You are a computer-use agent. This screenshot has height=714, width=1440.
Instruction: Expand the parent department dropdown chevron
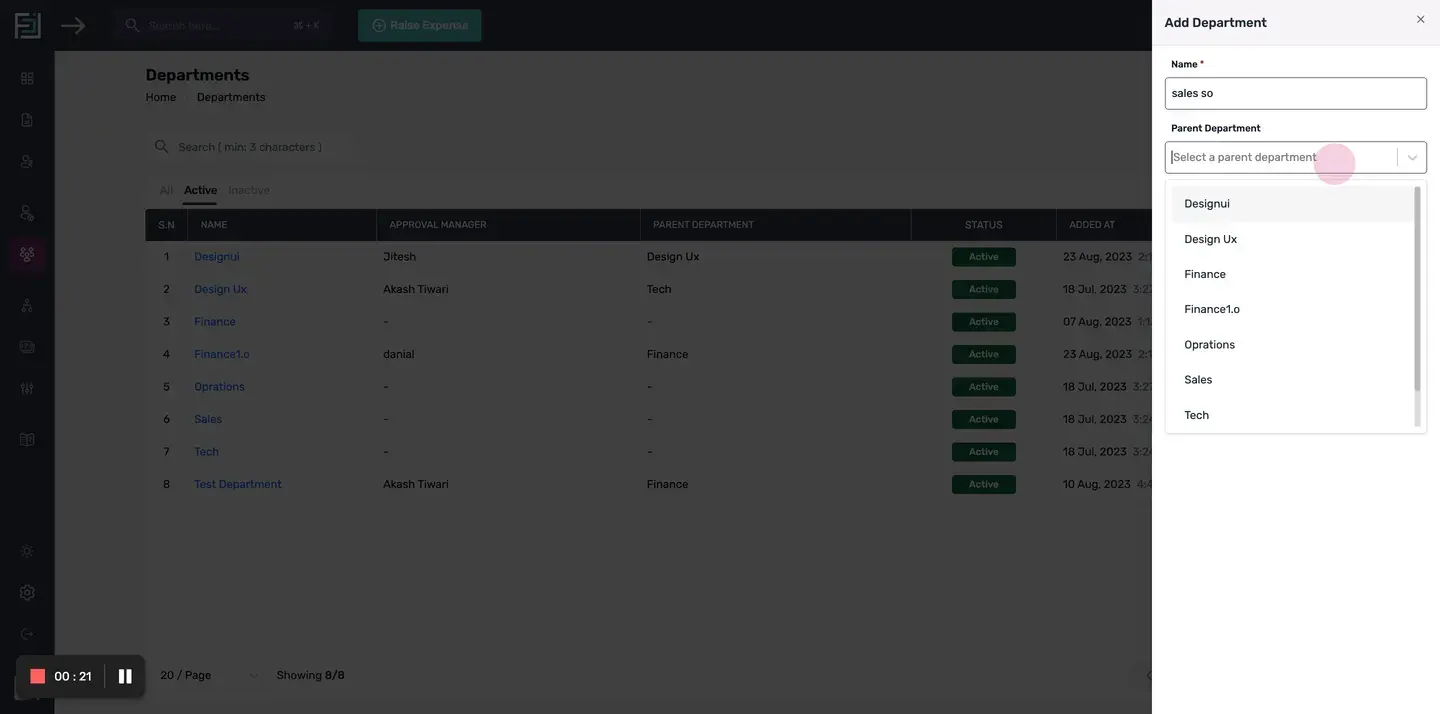tap(1412, 158)
